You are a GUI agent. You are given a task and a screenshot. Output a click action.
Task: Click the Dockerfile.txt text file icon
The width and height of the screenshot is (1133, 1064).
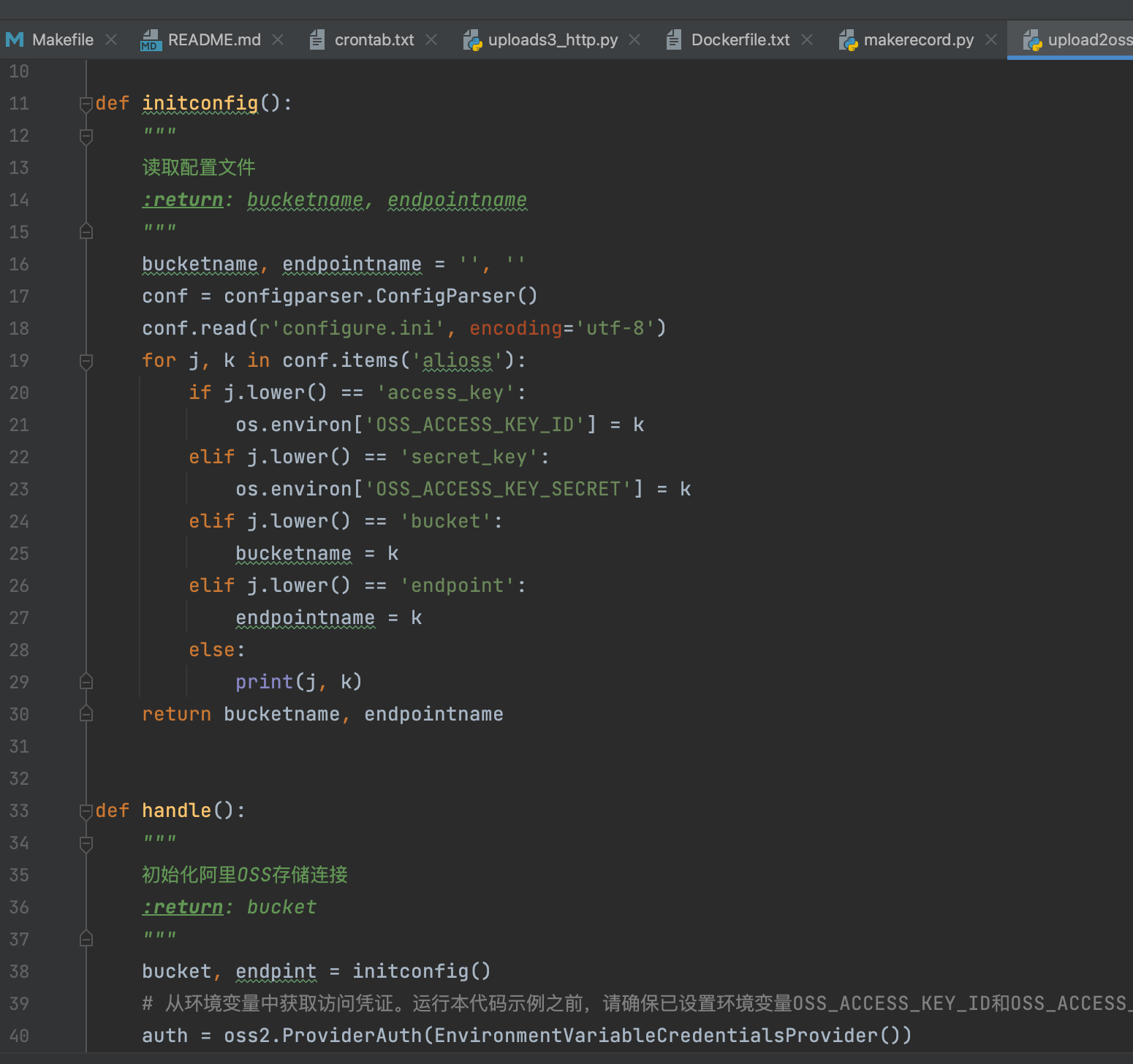point(674,39)
